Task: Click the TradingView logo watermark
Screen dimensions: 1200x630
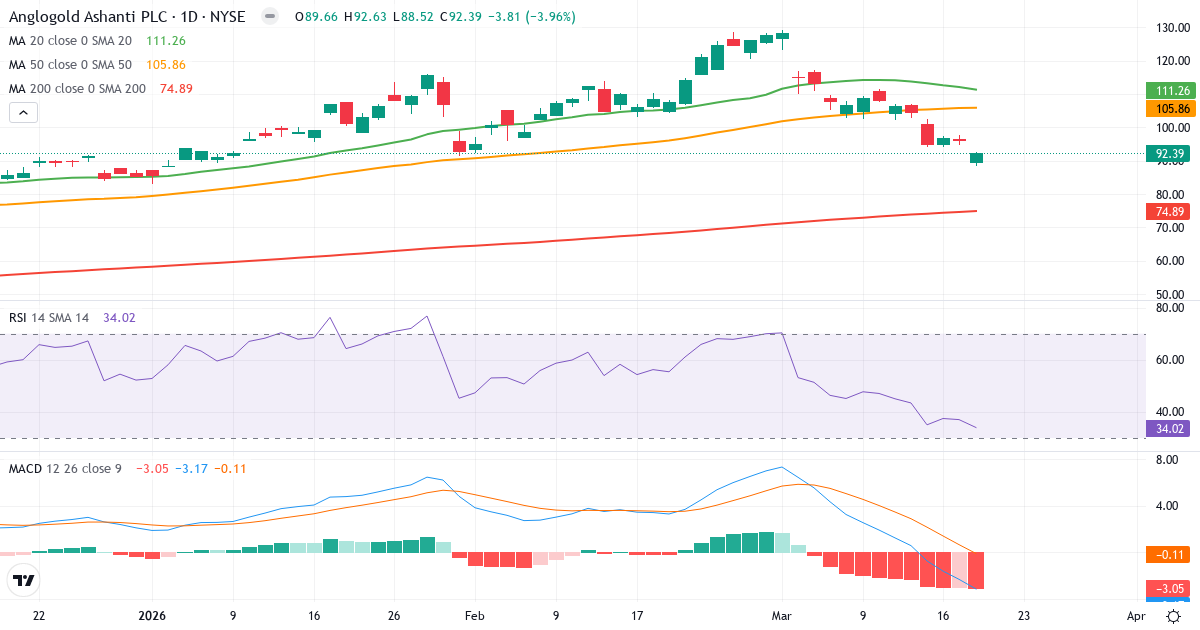Action: pyautogui.click(x=24, y=579)
